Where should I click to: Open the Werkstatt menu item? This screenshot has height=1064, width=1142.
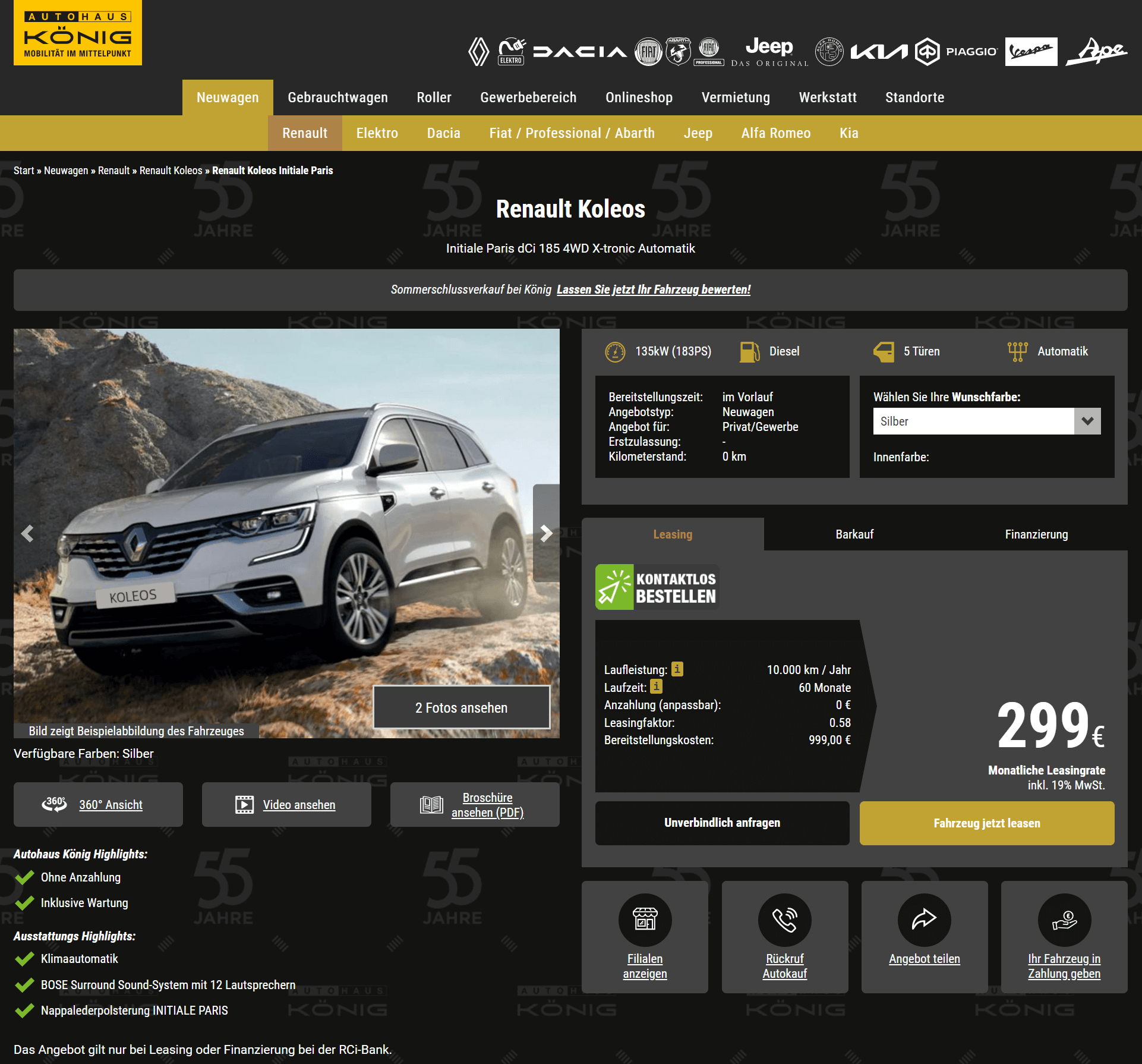point(828,97)
